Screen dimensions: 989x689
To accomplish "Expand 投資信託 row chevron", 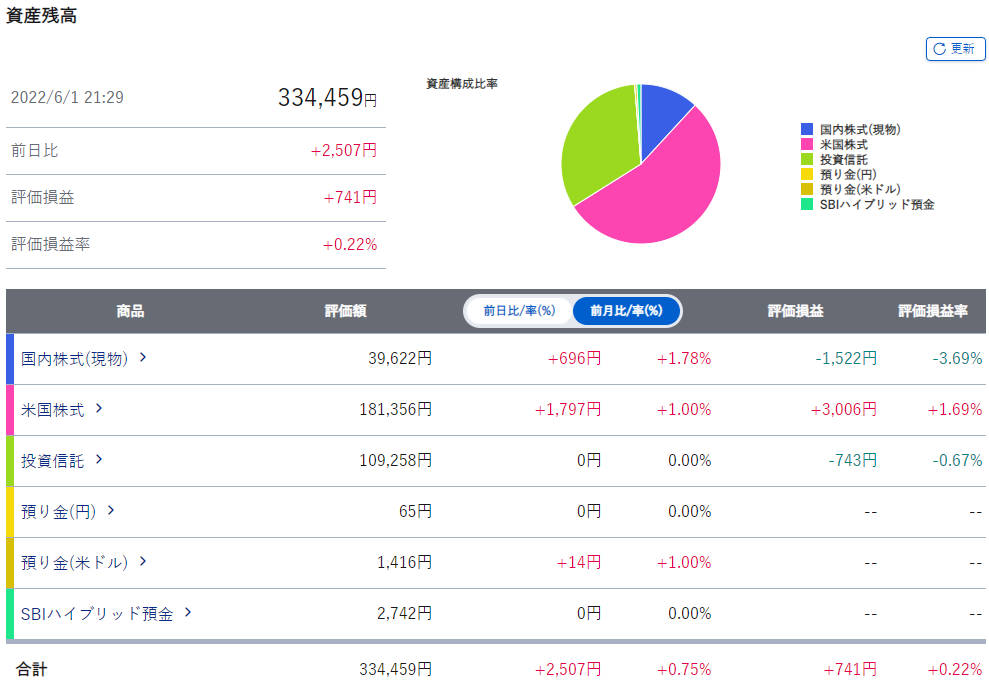I will [99, 459].
